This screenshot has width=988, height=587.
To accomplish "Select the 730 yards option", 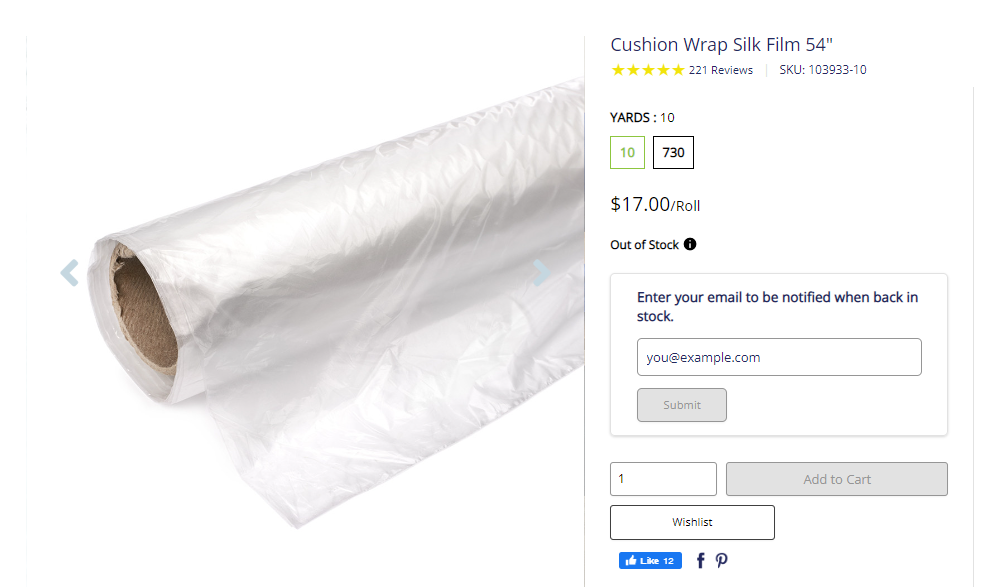I will click(x=673, y=152).
